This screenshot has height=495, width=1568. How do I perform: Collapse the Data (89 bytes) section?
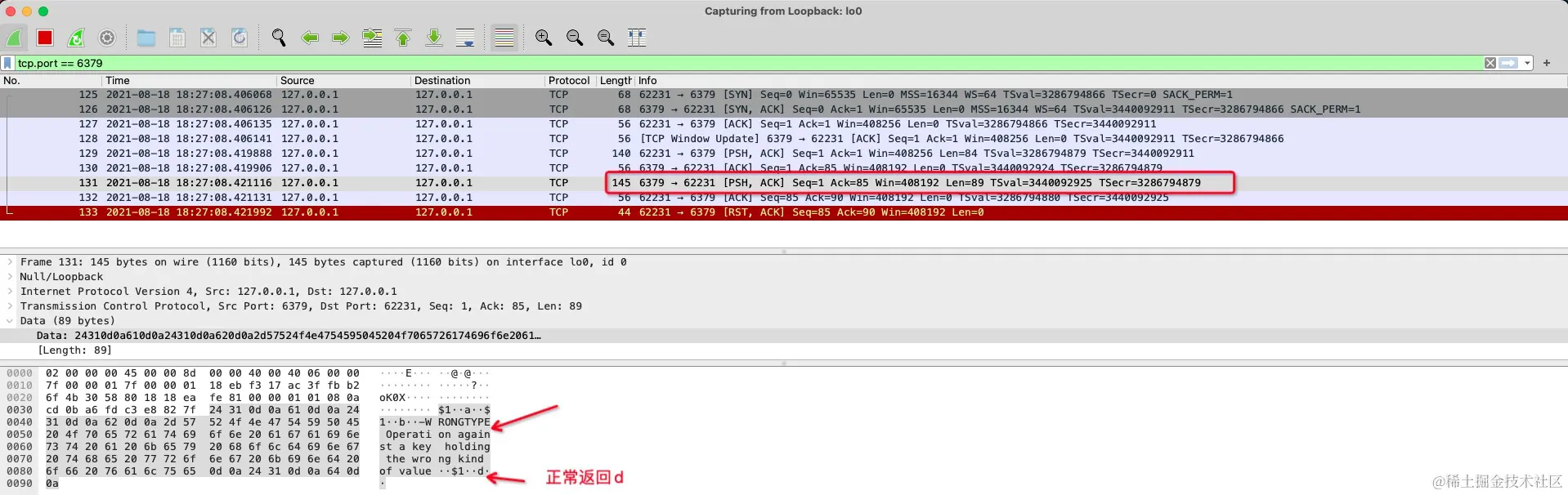(9, 321)
